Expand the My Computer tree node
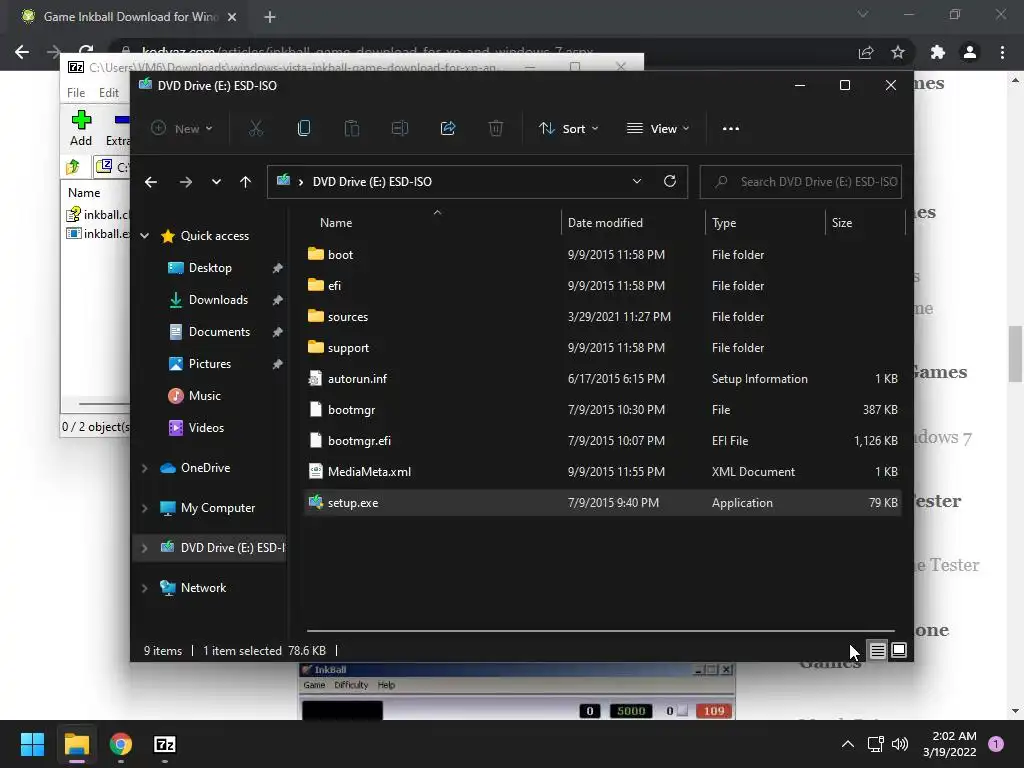 145,508
